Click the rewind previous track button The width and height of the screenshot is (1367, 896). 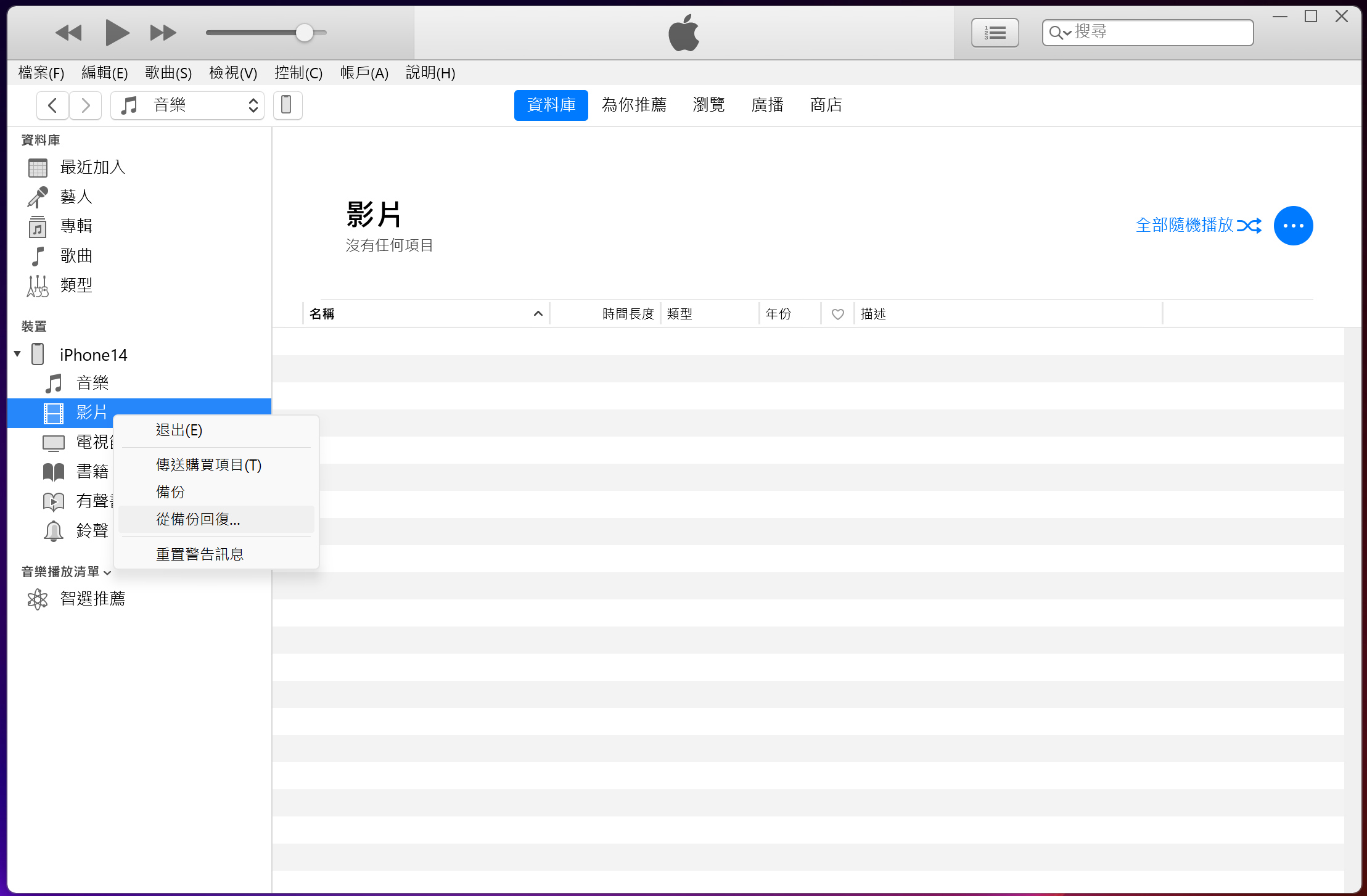pos(68,33)
